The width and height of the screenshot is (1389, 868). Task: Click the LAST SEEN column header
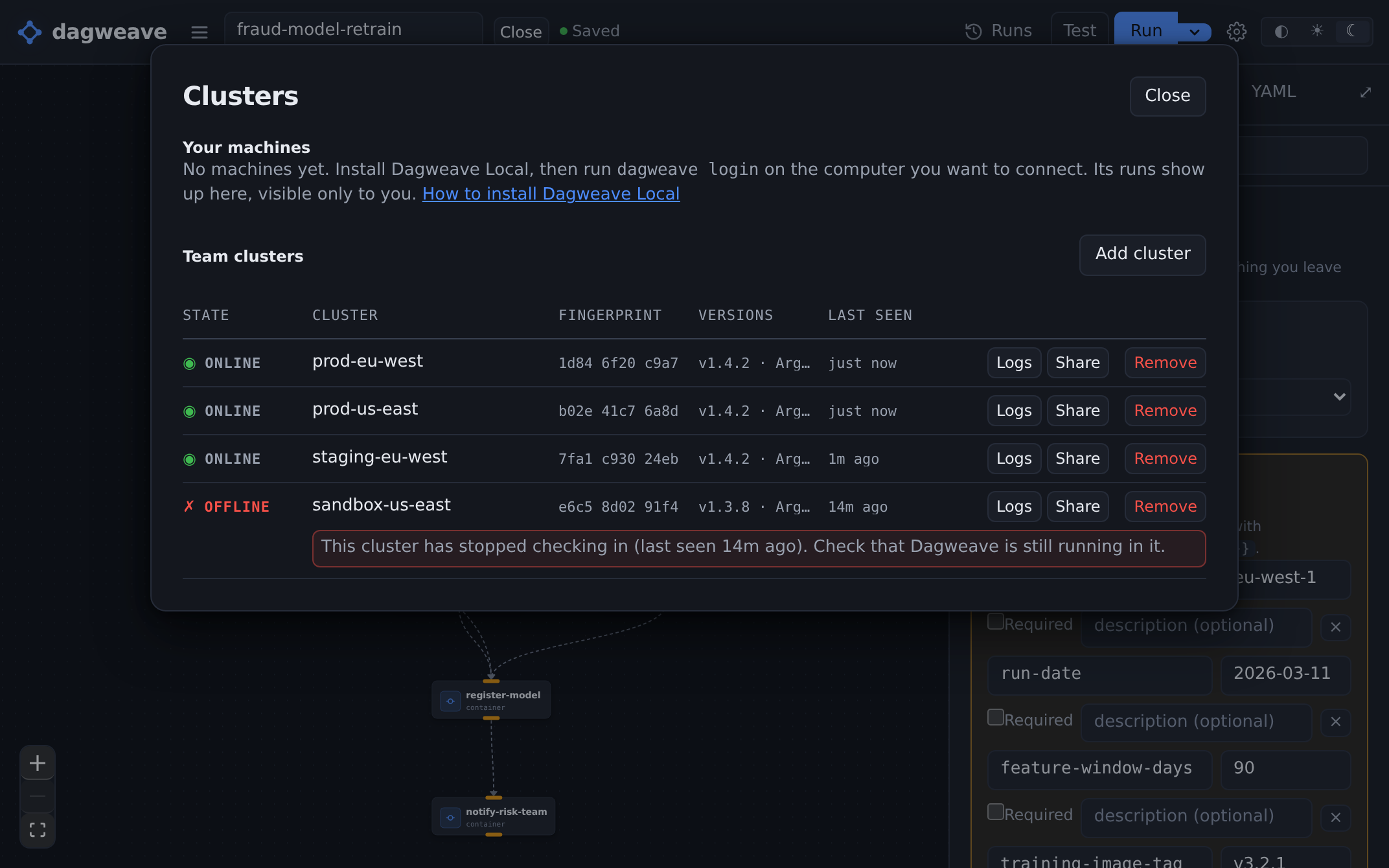(x=869, y=315)
